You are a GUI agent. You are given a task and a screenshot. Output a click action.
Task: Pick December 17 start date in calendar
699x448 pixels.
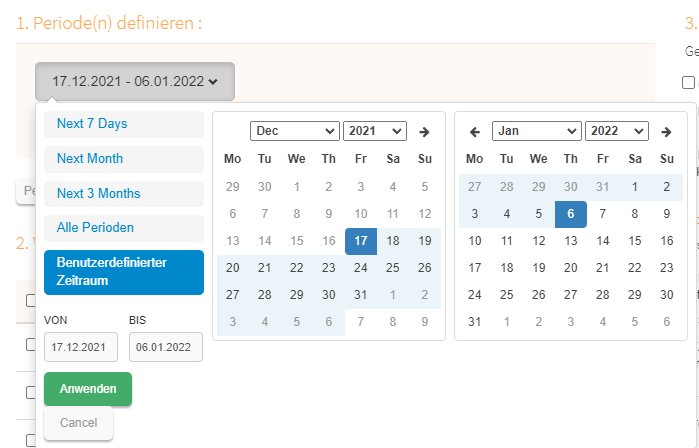pos(361,241)
